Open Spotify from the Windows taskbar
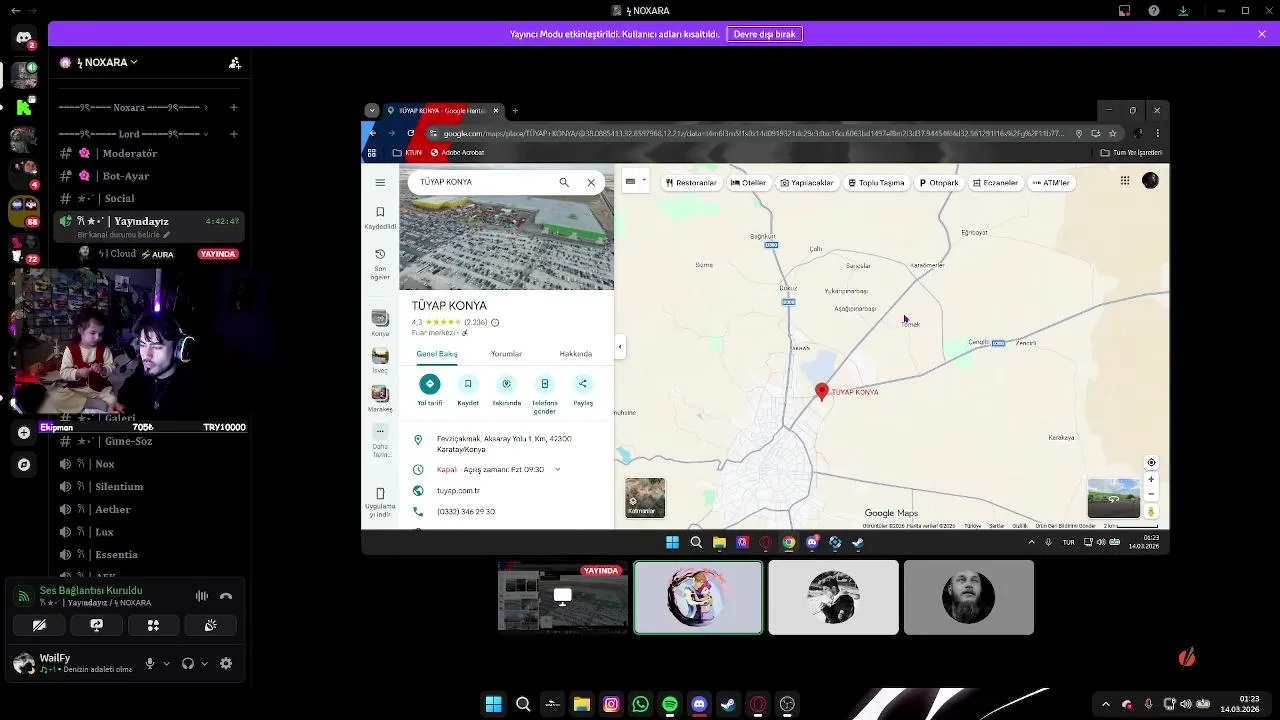Viewport: 1280px width, 720px height. 670,704
